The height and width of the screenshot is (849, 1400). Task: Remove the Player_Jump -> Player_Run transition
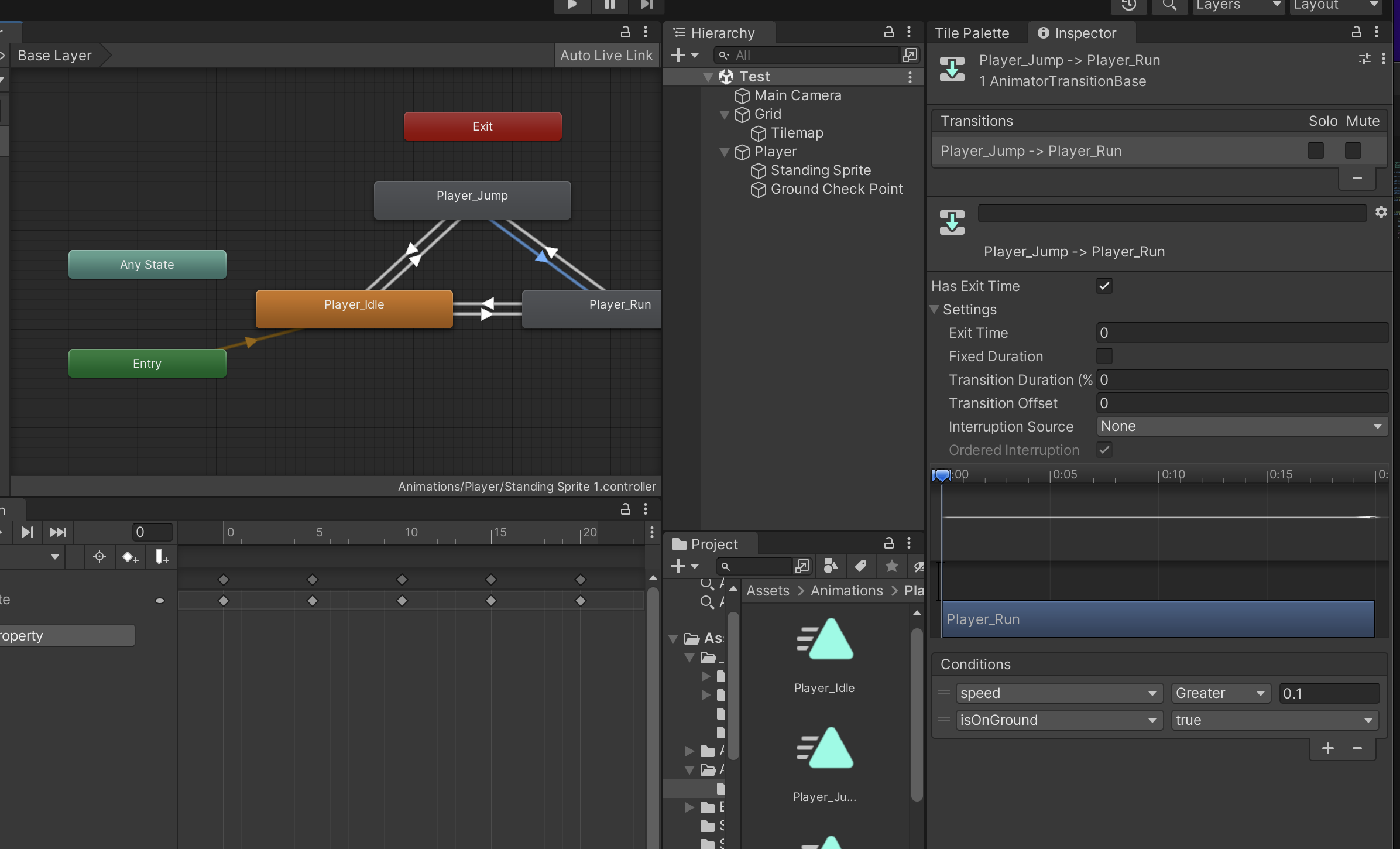[1357, 178]
